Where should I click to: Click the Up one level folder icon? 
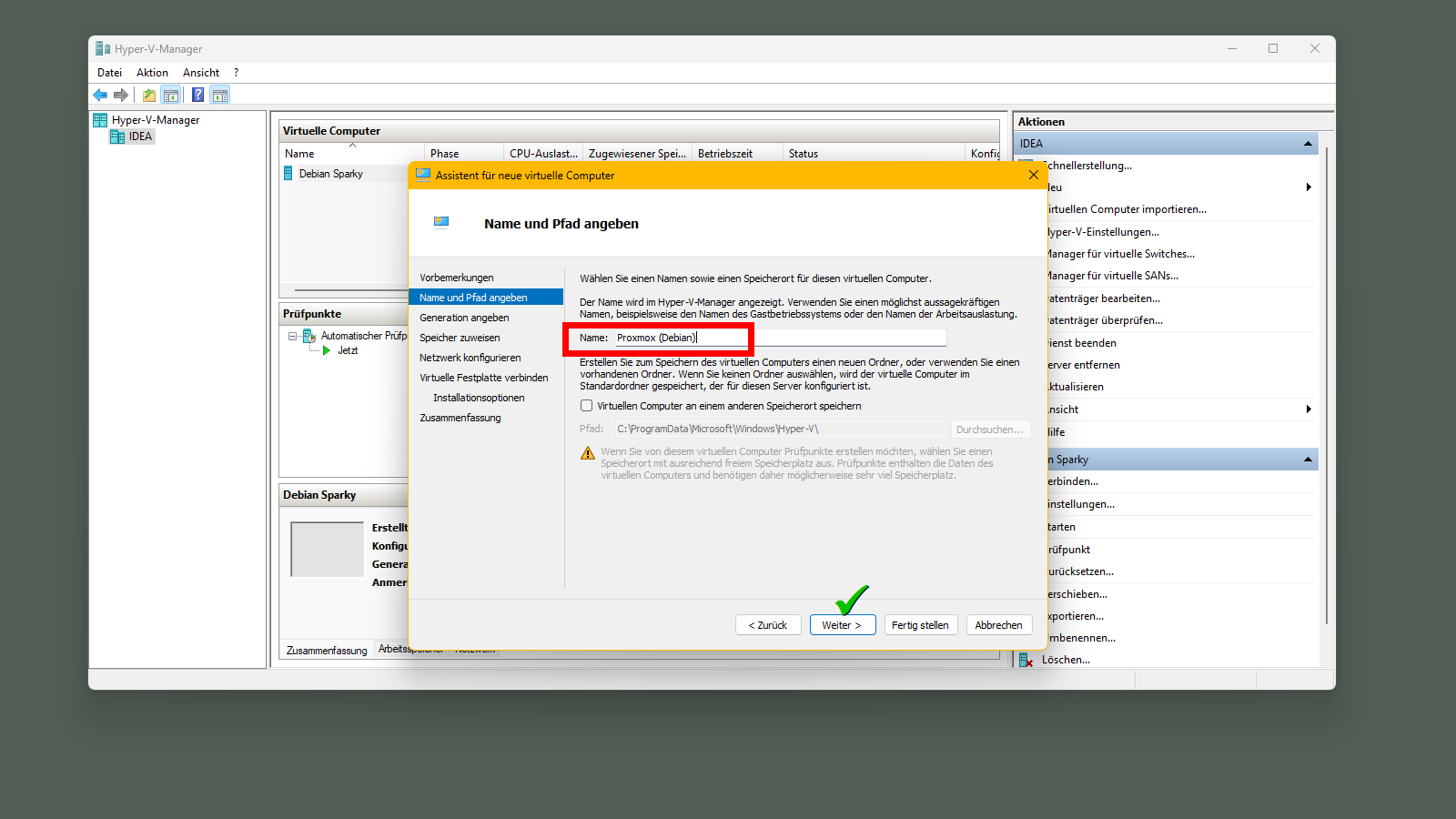[x=149, y=95]
